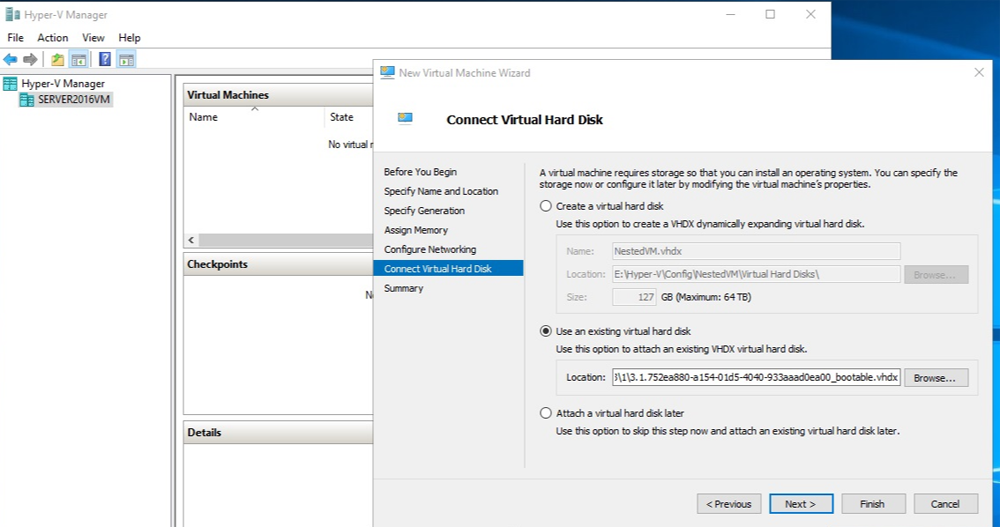This screenshot has width=1000, height=527.
Task: Click the Forward arrow in Hyper-V Manager toolbar
Action: tap(30, 59)
